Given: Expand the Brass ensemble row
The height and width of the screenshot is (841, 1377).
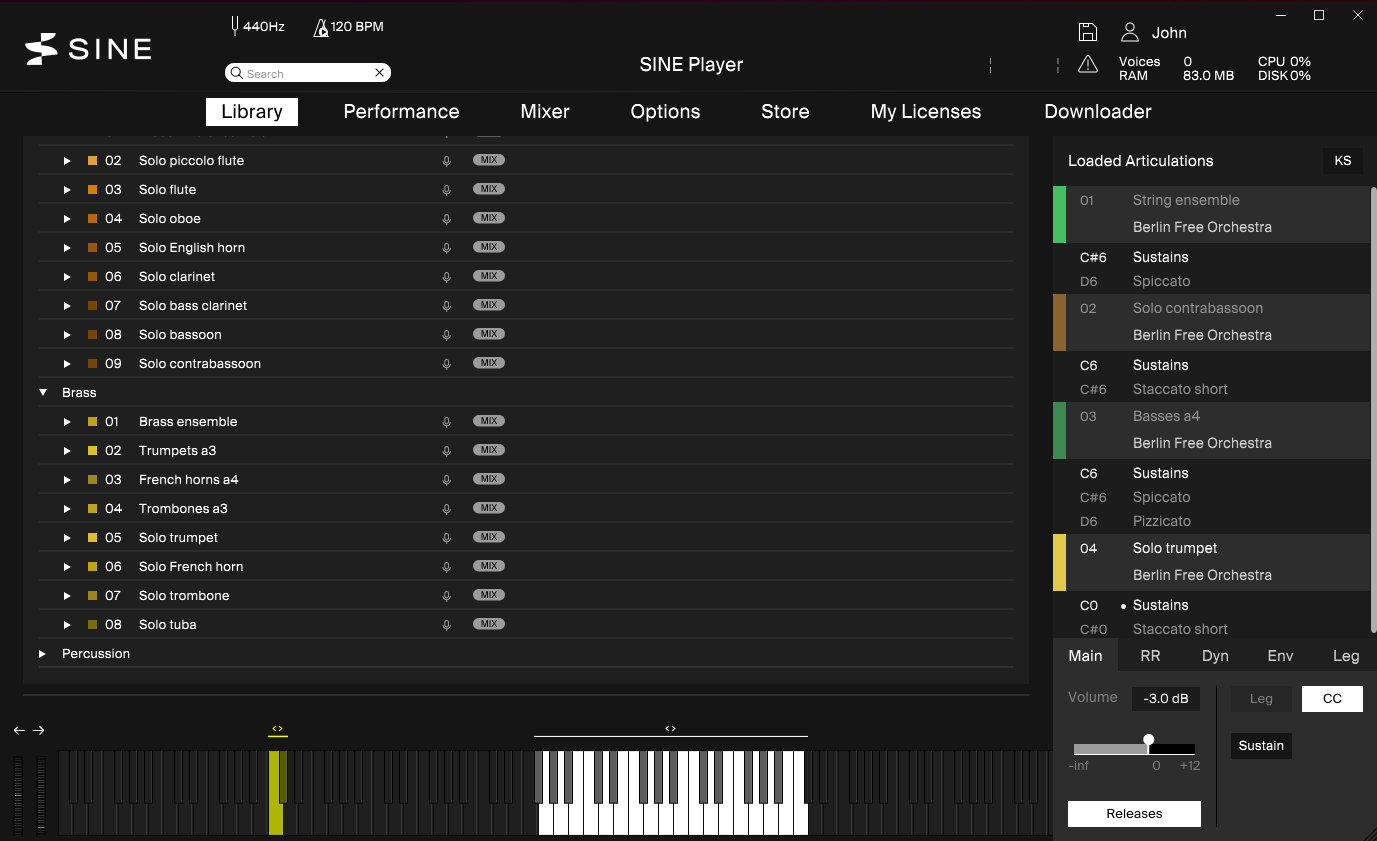Looking at the screenshot, I should [67, 422].
